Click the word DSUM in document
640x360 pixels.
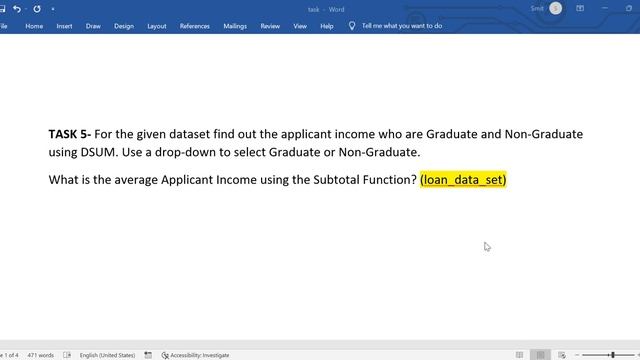[99, 152]
